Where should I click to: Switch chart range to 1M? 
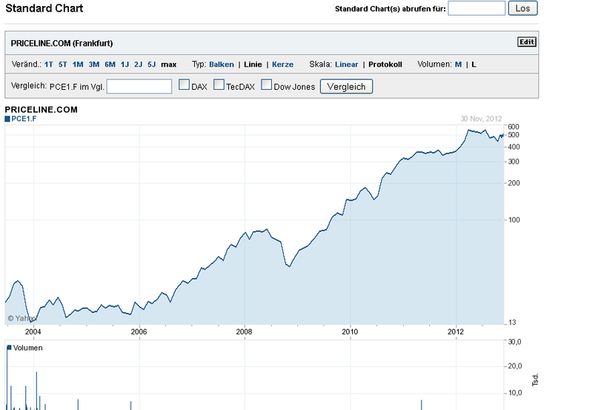point(78,64)
